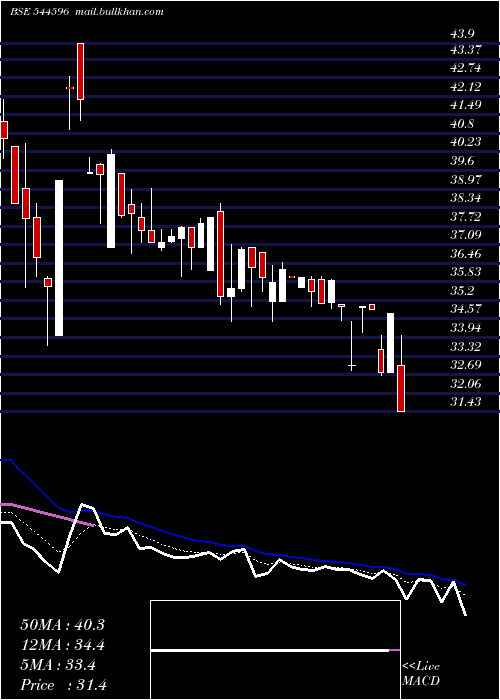Click the 33.94 price axis label
The height and width of the screenshot is (700, 500).
point(466,328)
